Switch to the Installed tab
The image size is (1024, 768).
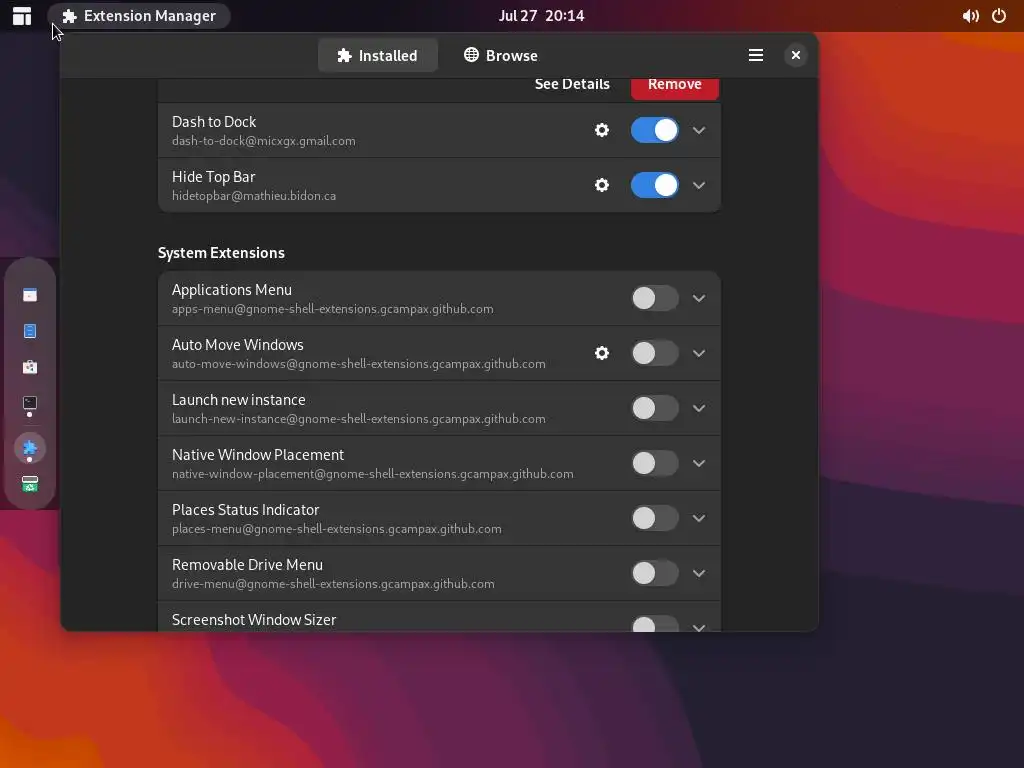pos(377,56)
